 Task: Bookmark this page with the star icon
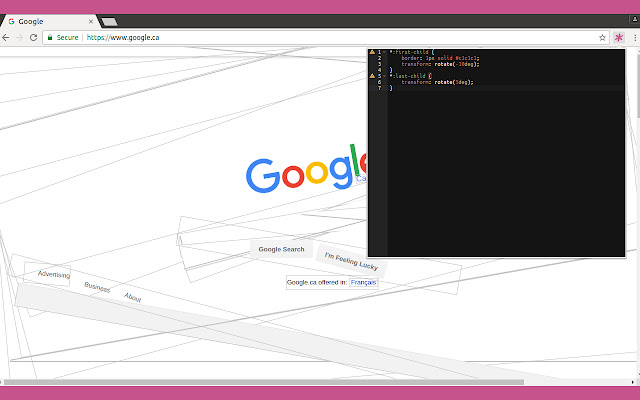pos(602,38)
